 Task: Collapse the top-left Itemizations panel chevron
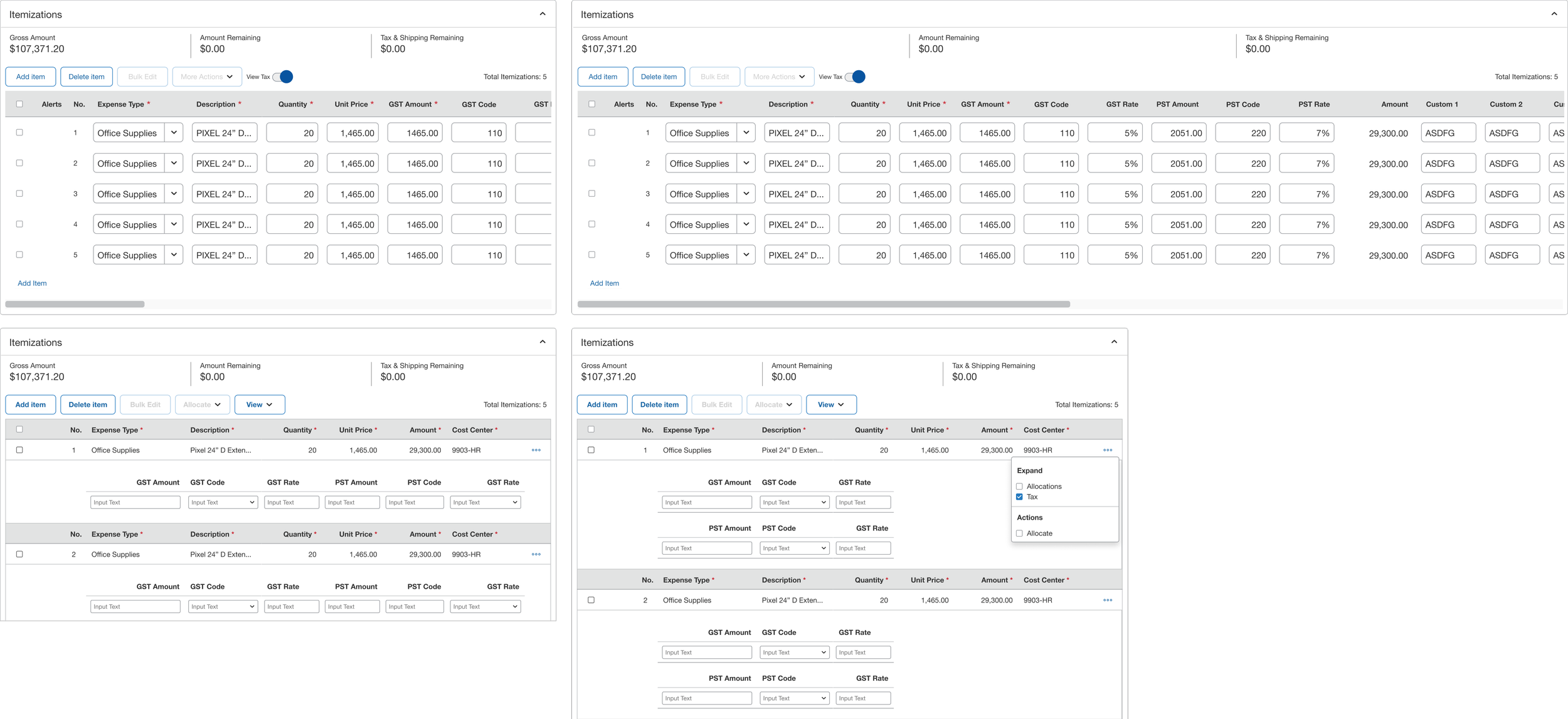pyautogui.click(x=543, y=14)
